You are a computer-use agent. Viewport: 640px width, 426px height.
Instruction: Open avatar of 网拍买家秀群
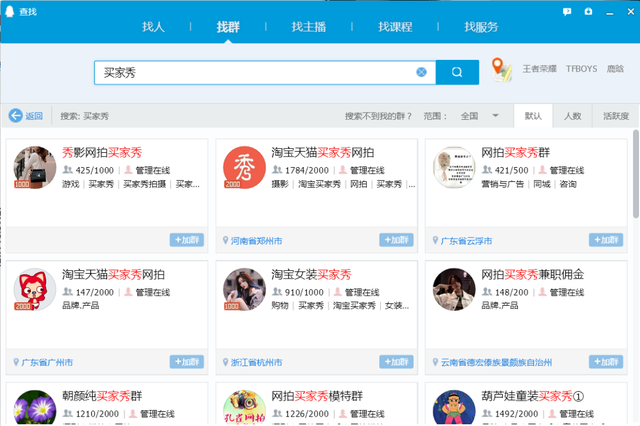click(454, 167)
